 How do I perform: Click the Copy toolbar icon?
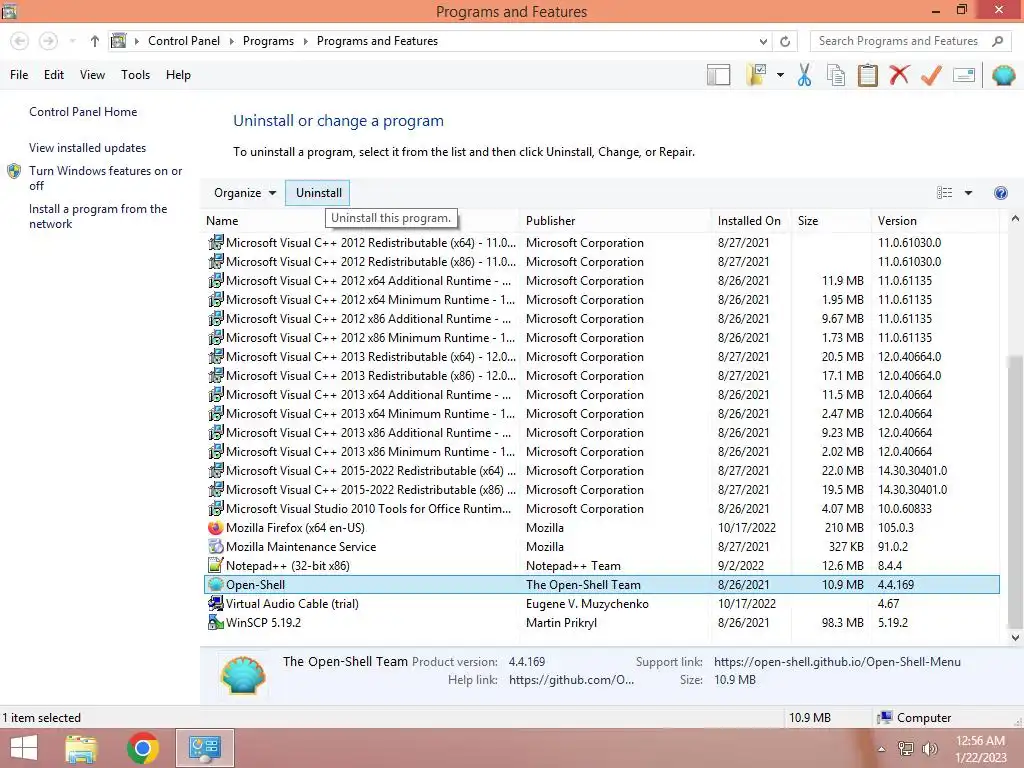coord(836,75)
